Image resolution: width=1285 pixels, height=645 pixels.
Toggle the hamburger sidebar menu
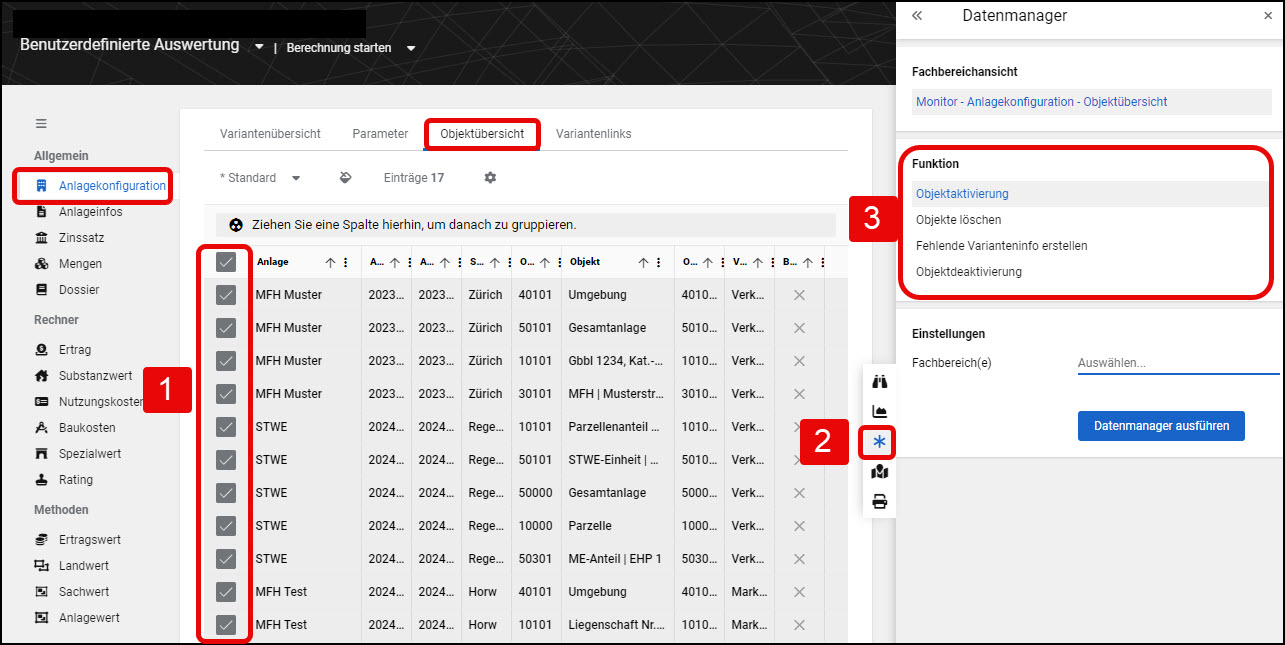point(41,124)
